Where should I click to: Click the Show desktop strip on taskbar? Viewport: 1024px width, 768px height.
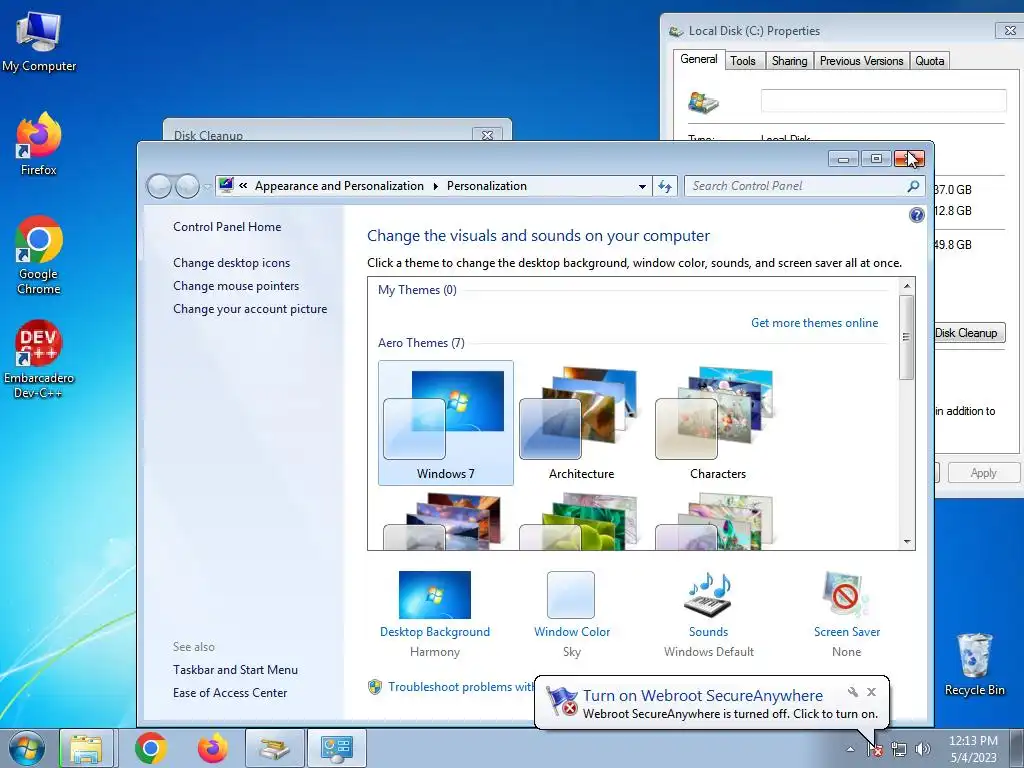1017,748
